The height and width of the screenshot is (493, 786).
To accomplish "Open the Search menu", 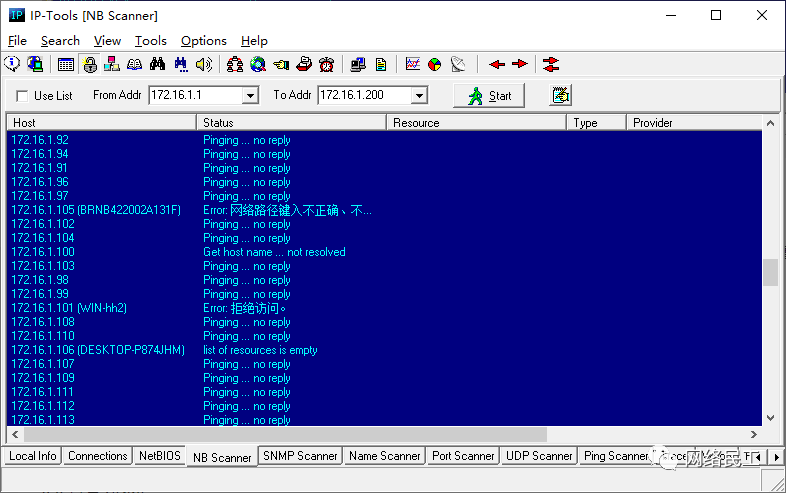I will pos(60,41).
